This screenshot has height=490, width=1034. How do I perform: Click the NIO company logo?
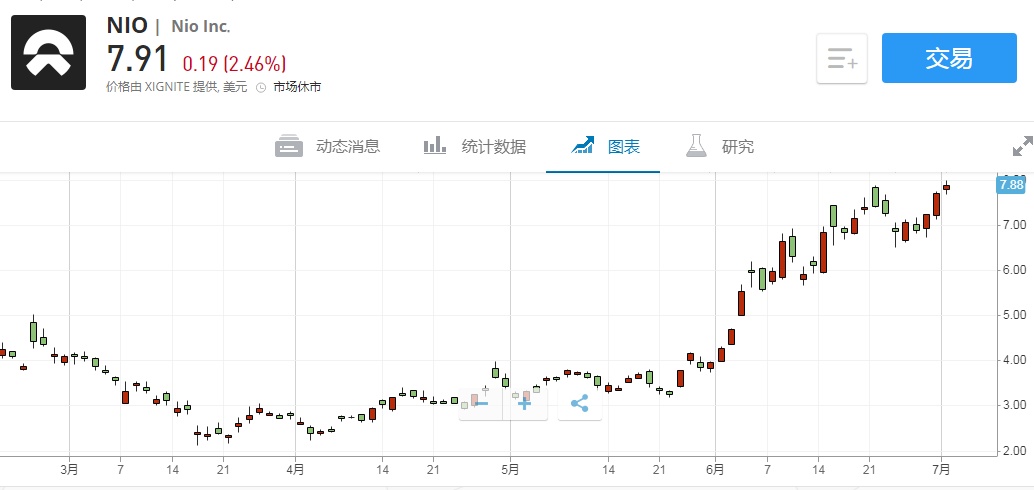click(49, 53)
